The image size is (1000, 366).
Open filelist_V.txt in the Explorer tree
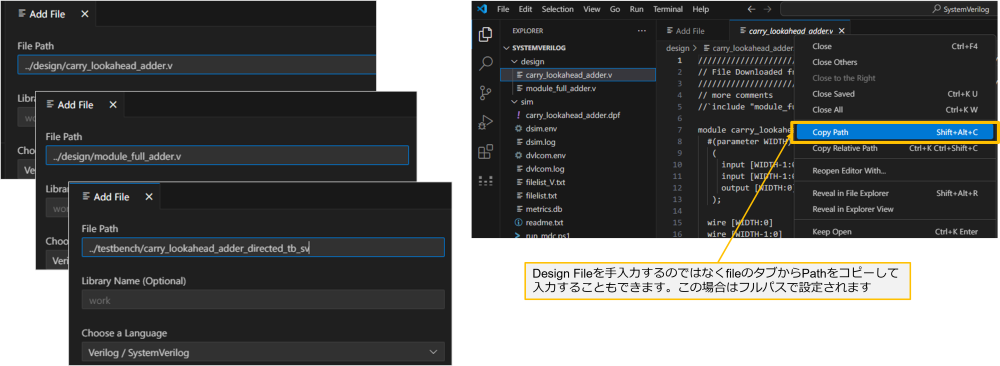point(578,182)
